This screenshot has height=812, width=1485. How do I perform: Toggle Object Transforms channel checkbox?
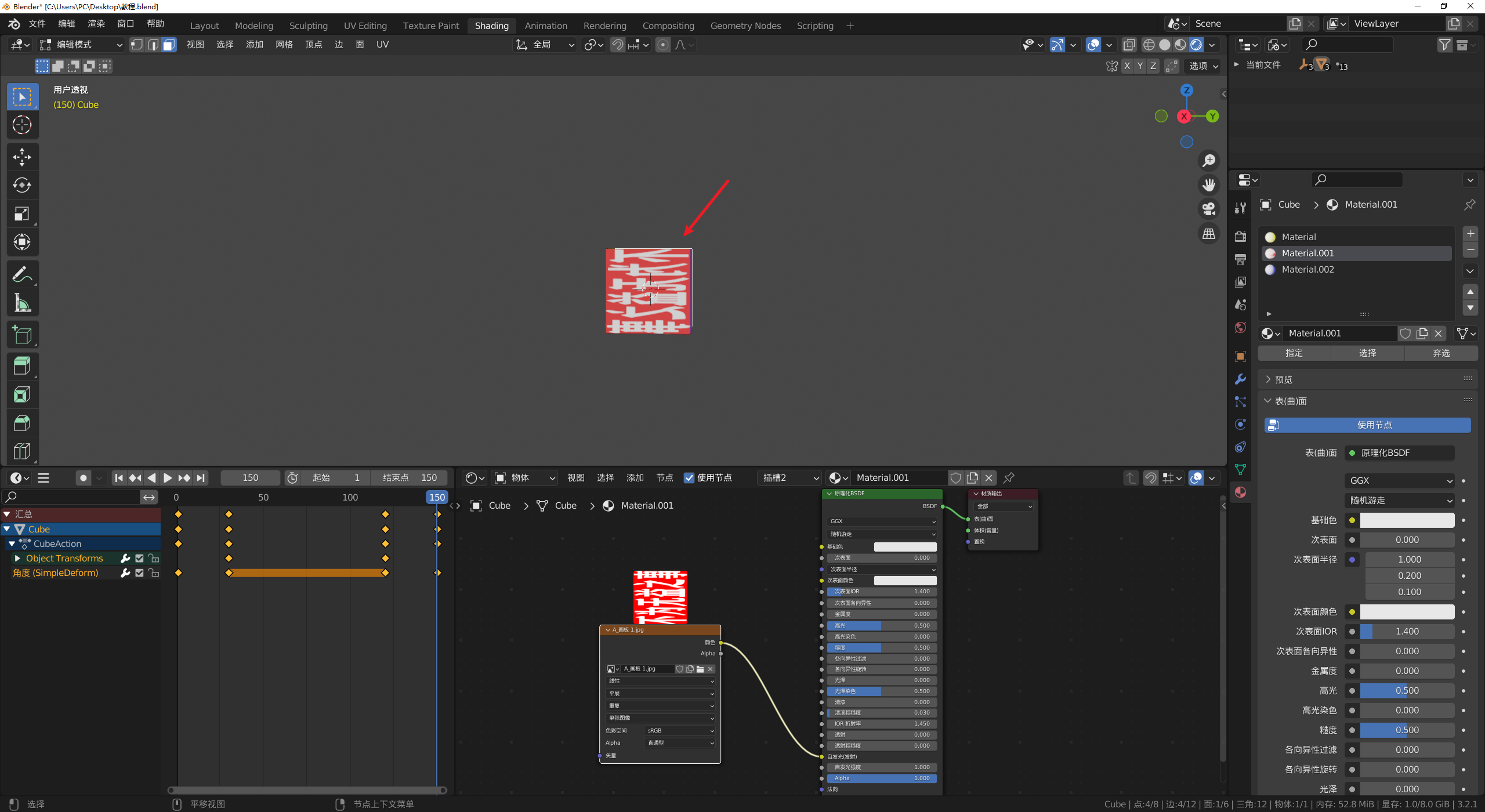[x=139, y=558]
